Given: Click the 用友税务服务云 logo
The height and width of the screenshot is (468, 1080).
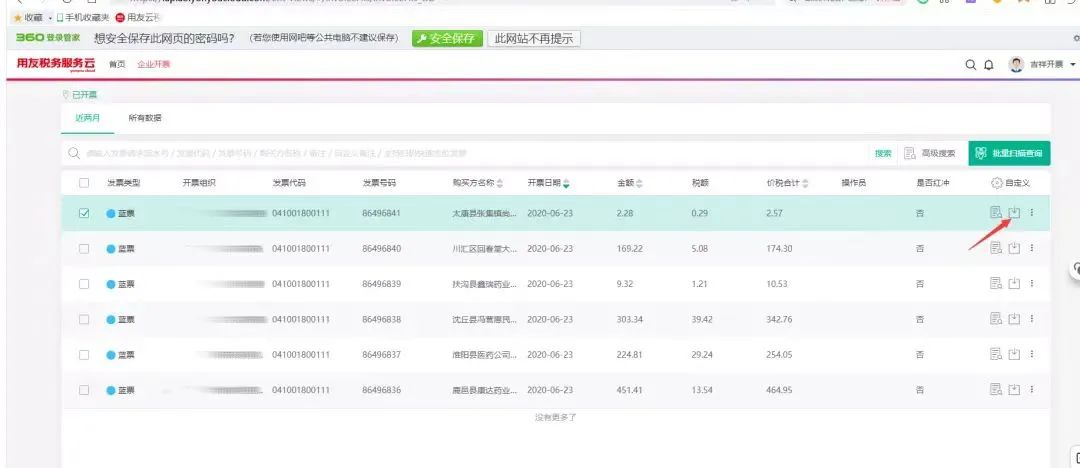Looking at the screenshot, I should pyautogui.click(x=56, y=64).
